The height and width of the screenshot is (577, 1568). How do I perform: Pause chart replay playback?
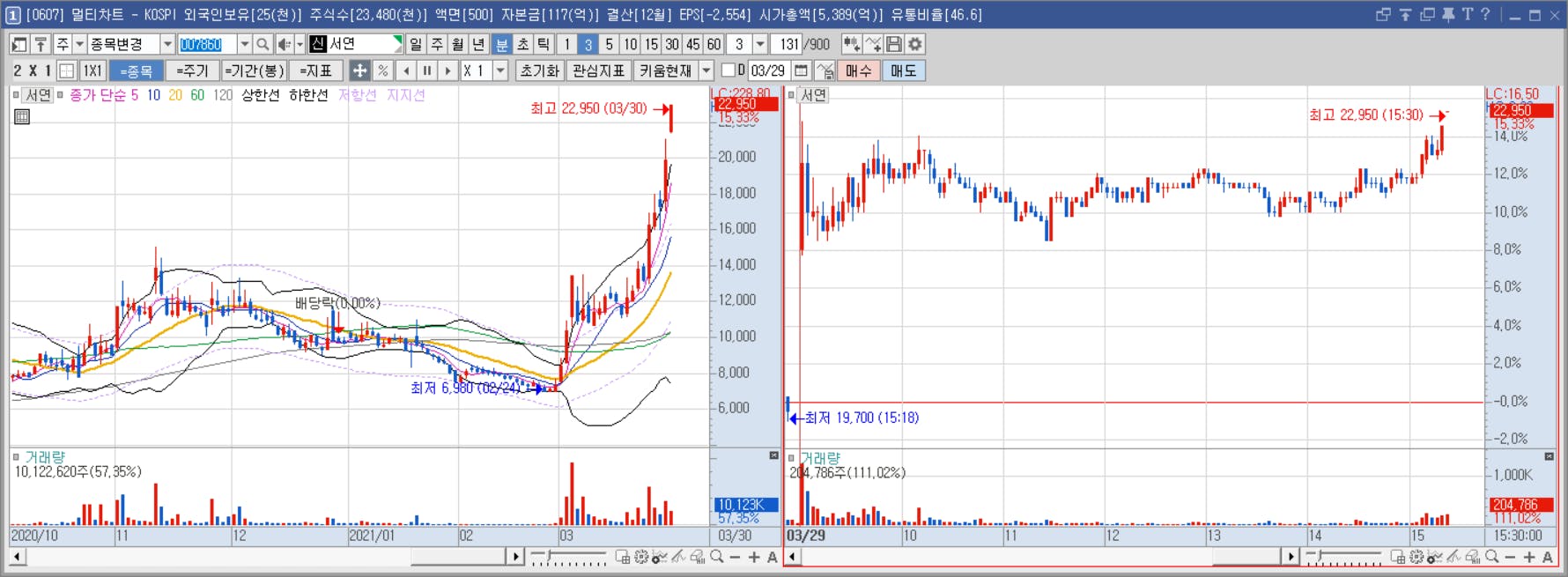(427, 70)
